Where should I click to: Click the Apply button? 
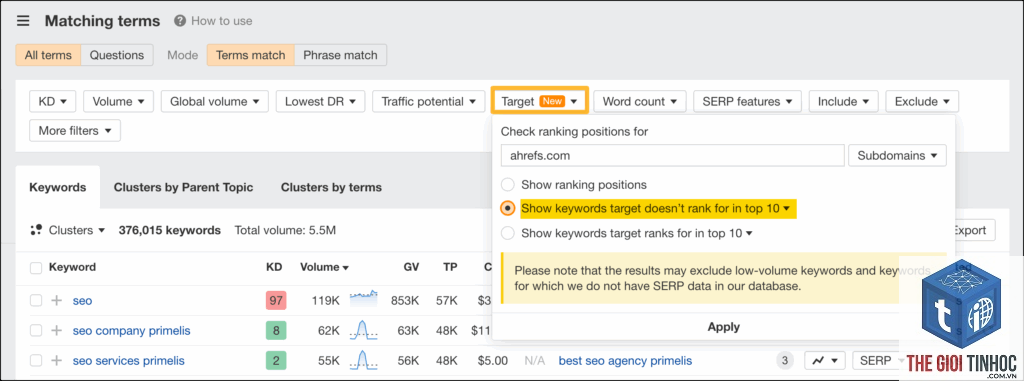point(724,327)
